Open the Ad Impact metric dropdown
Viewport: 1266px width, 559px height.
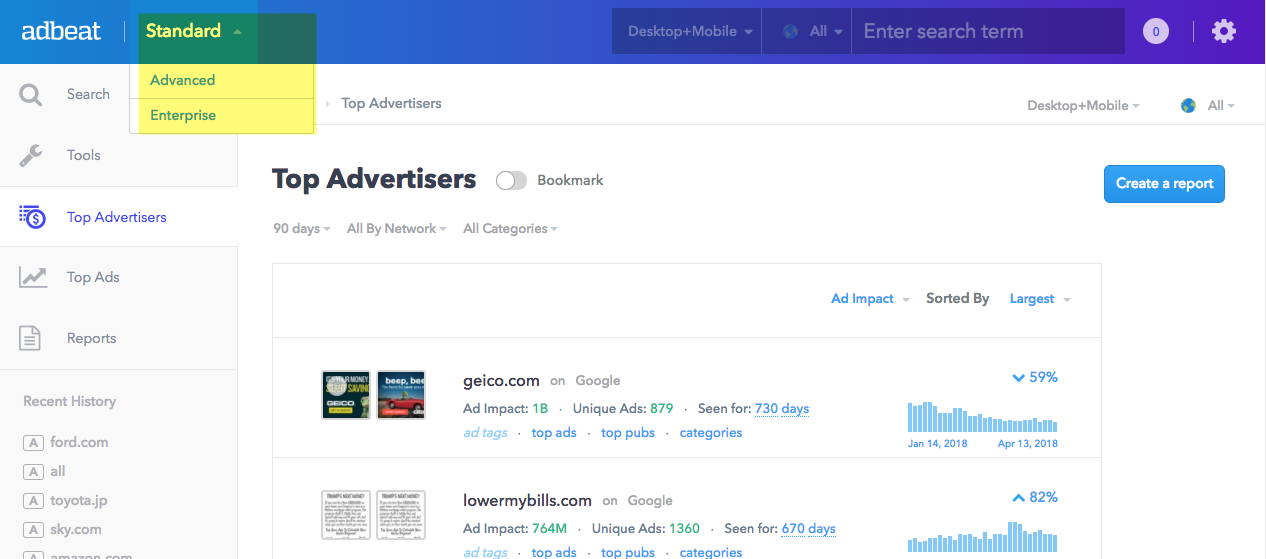(870, 299)
